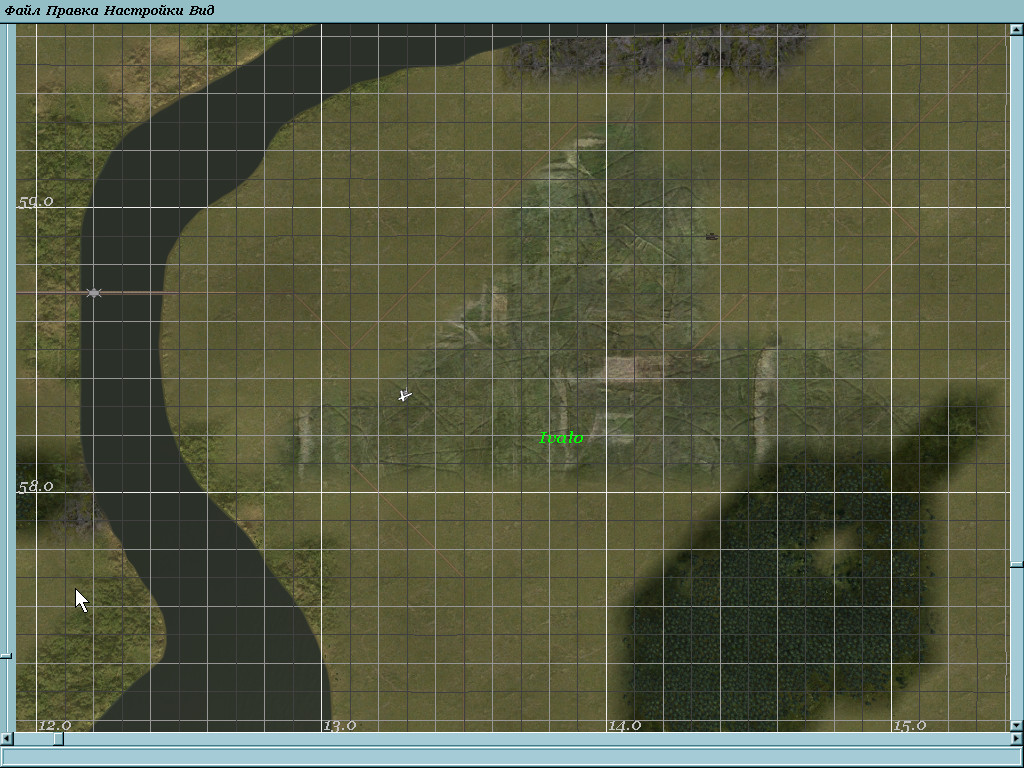Click the 15.0 grid coordinate label
The width and height of the screenshot is (1024, 768).
click(910, 725)
